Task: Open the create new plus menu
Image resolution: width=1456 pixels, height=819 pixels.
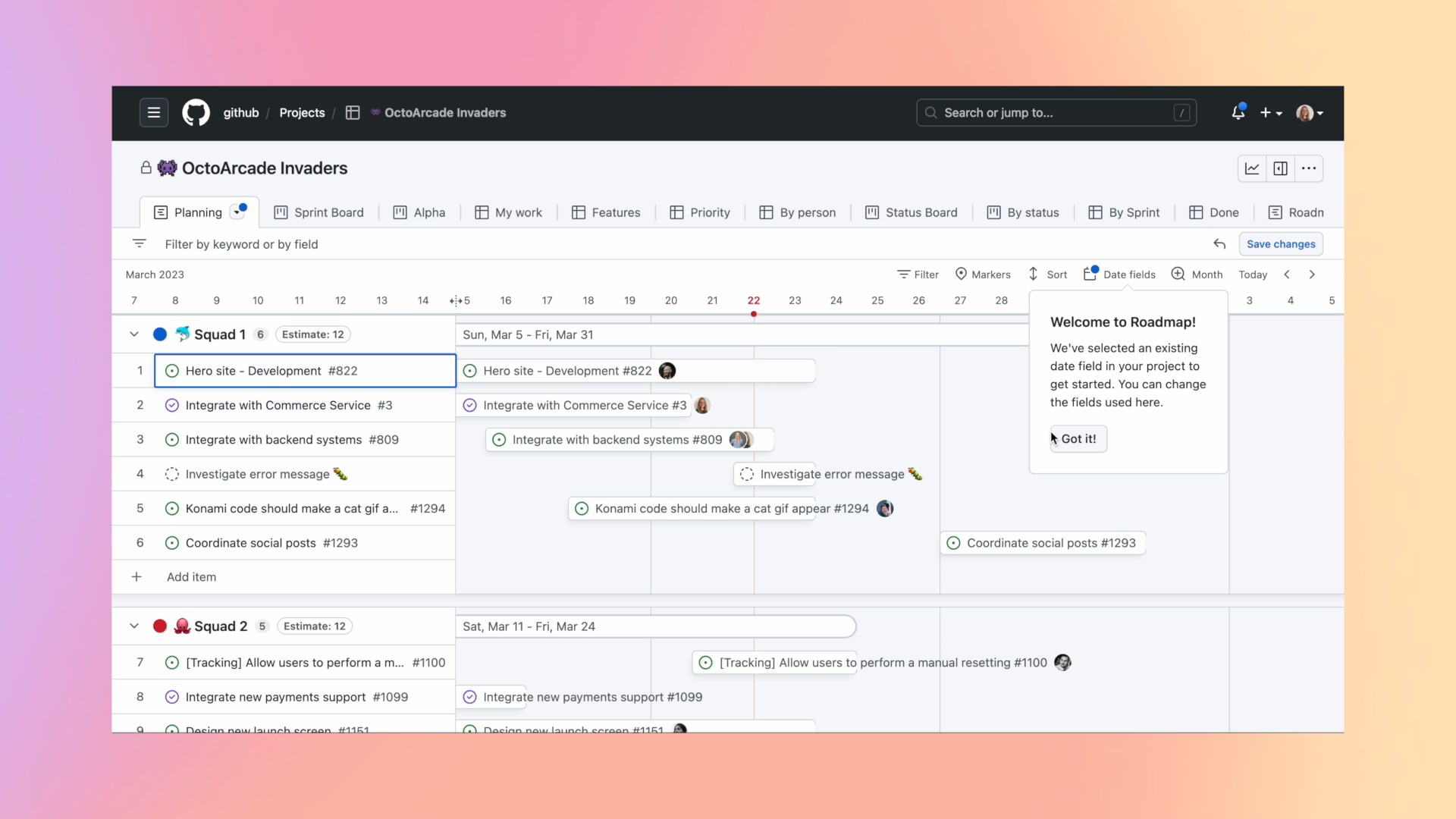Action: [1271, 113]
